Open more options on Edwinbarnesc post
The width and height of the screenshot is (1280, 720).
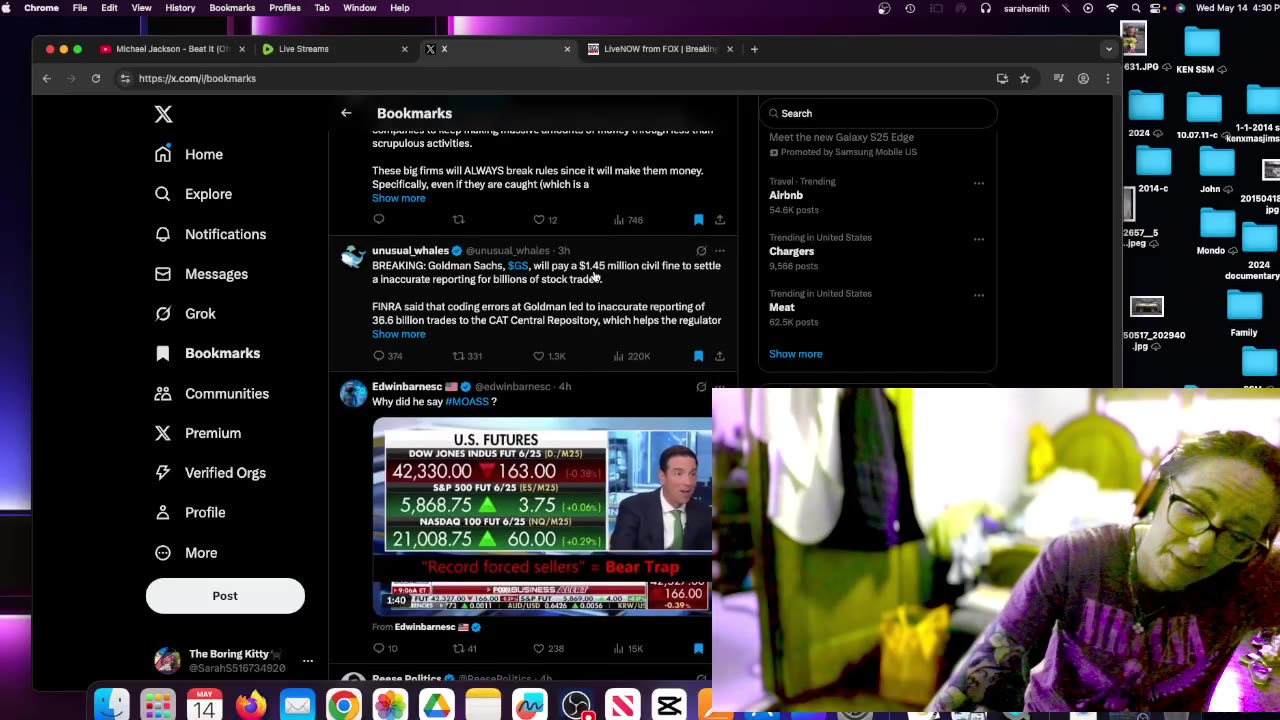coord(719,387)
